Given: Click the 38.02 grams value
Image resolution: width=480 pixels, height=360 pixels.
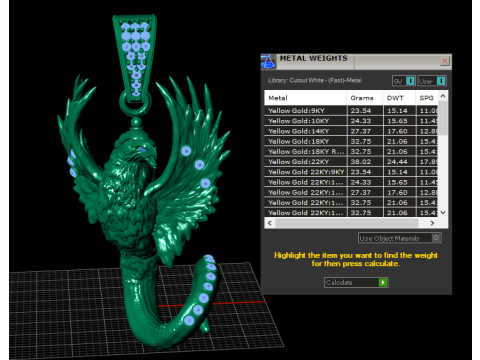Looking at the screenshot, I should point(360,162).
